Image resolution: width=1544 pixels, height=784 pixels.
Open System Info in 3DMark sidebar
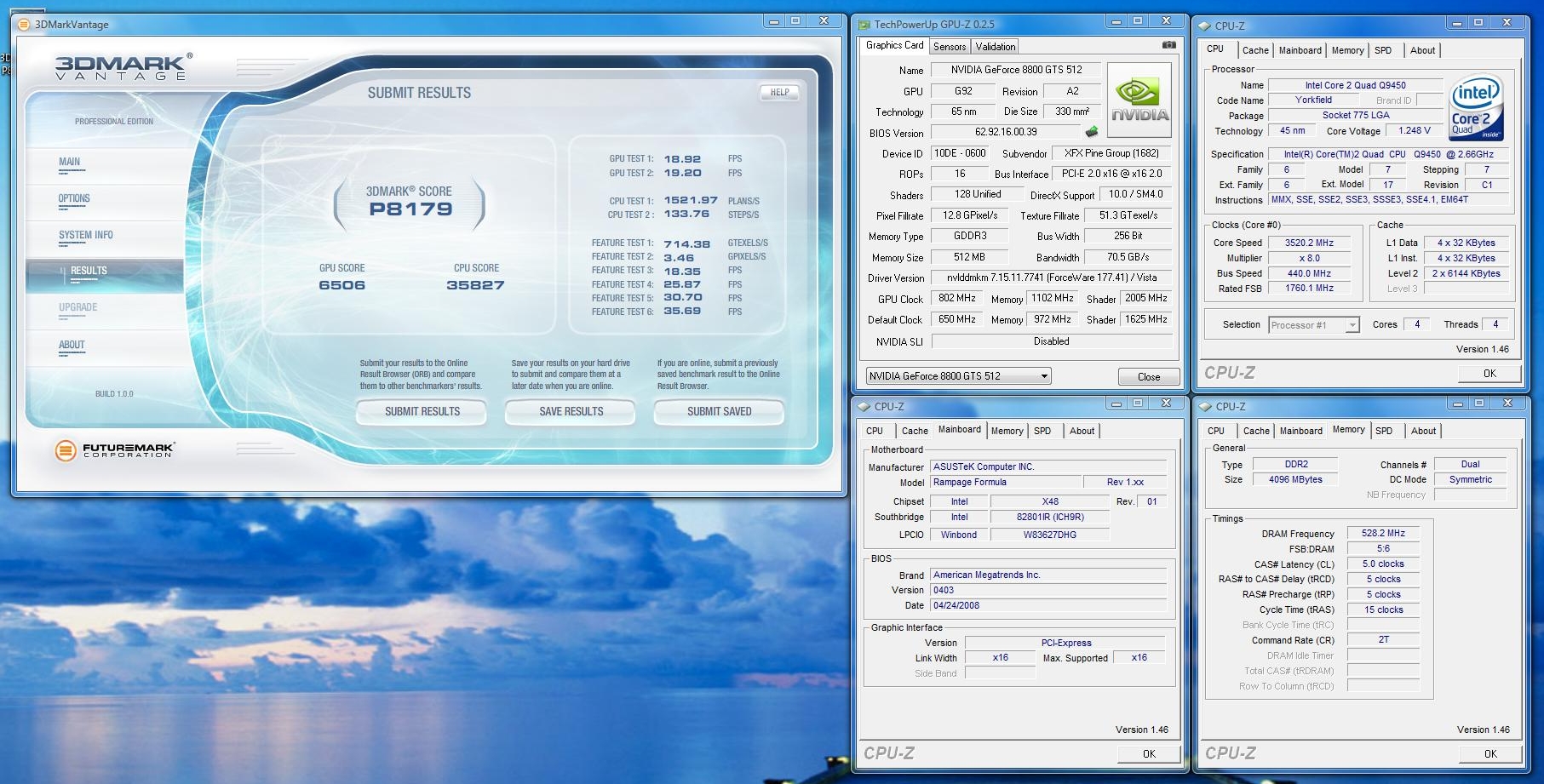85,236
